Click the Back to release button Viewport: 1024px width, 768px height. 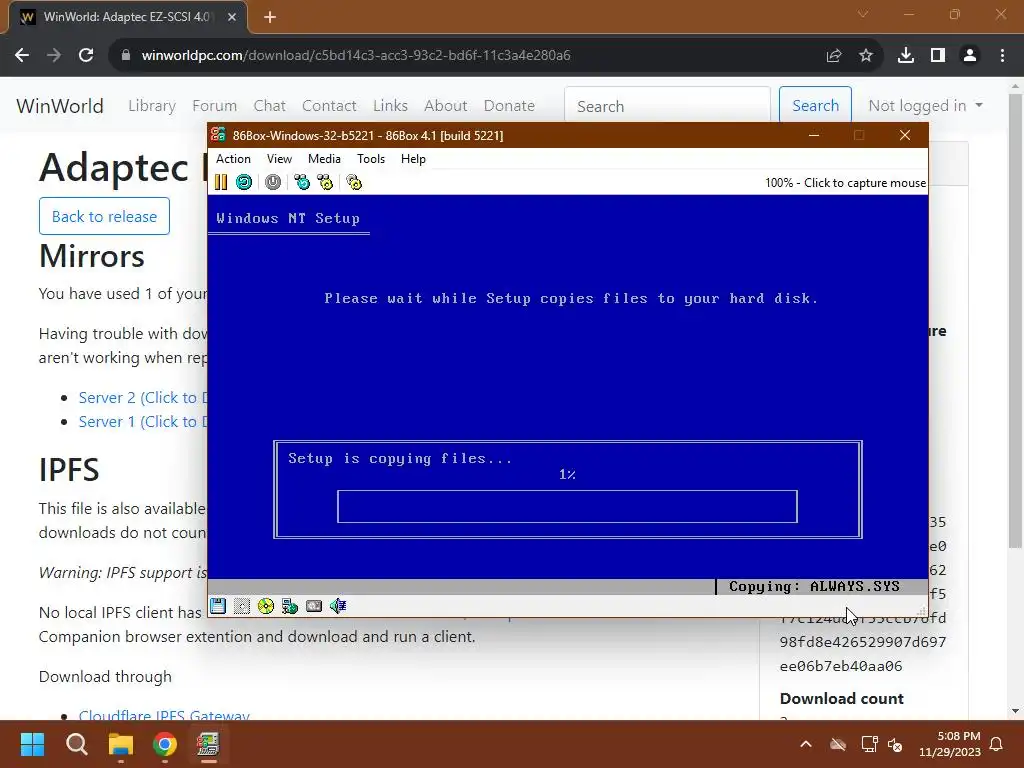[104, 216]
